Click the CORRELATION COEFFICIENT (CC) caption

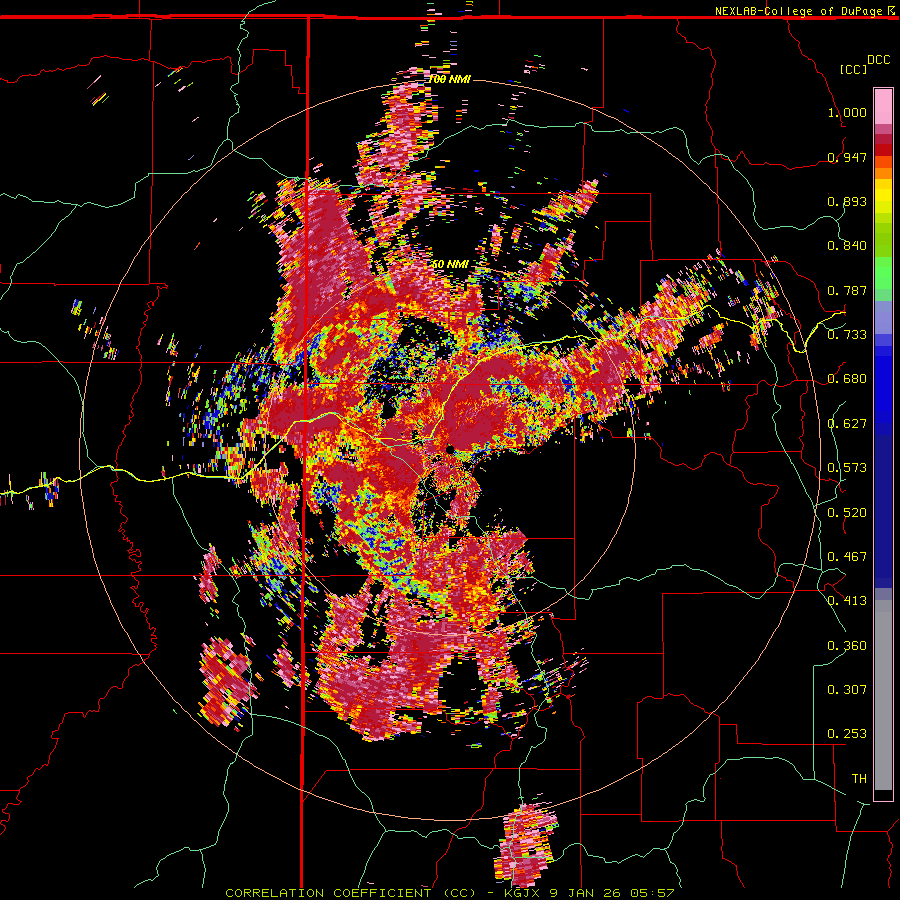(x=350, y=893)
